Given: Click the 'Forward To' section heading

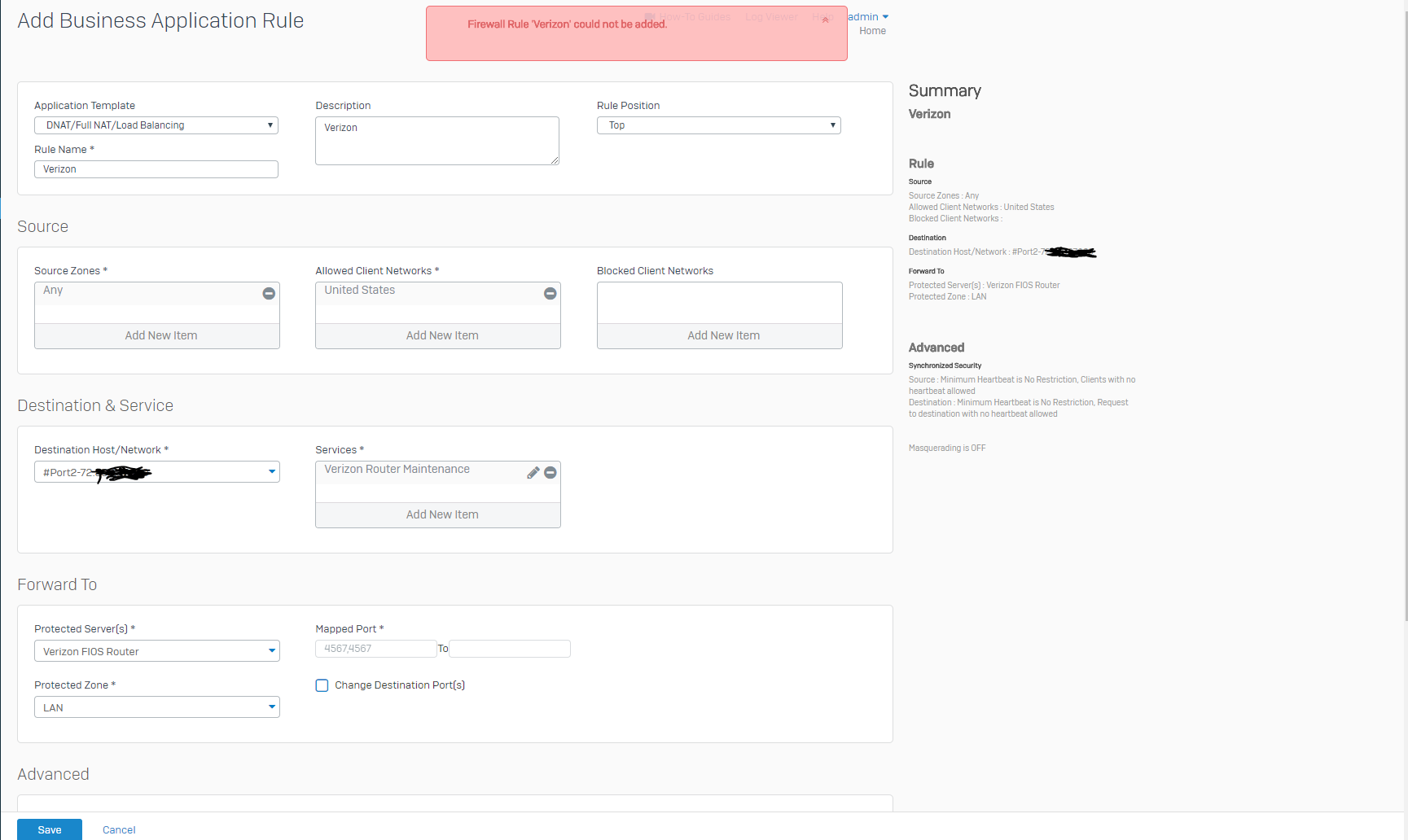Looking at the screenshot, I should (57, 584).
